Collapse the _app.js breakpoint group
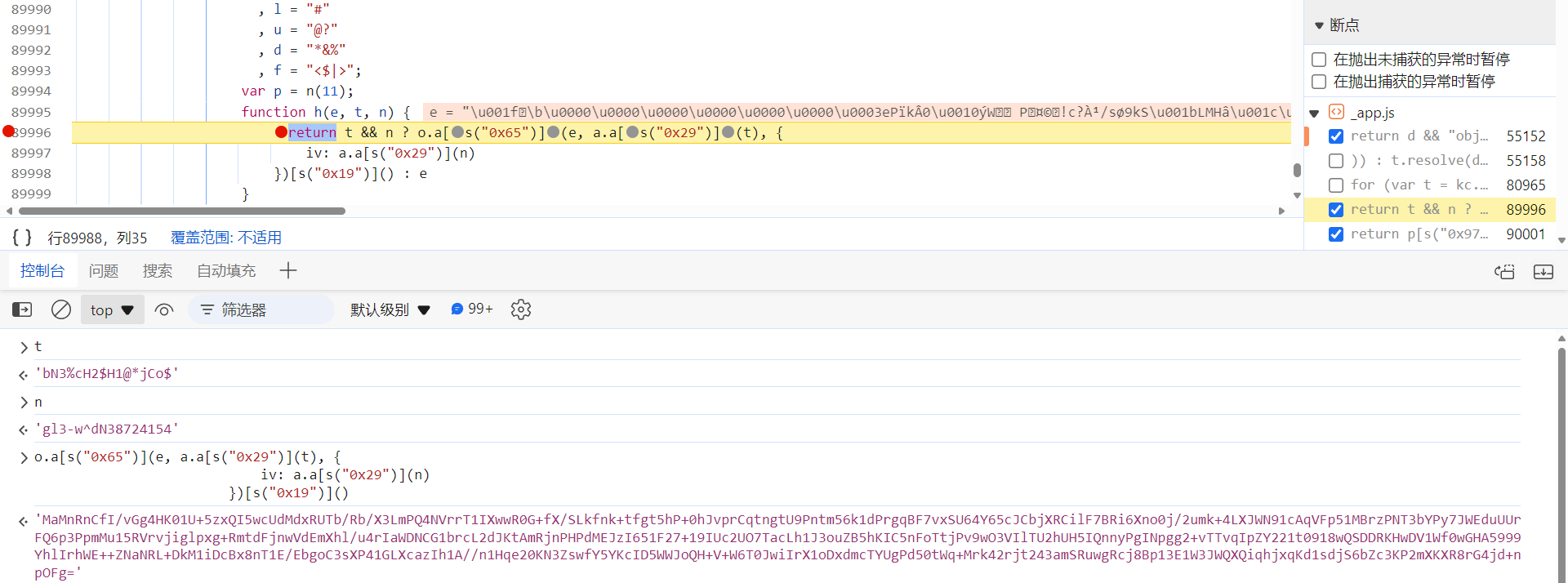 tap(1314, 113)
